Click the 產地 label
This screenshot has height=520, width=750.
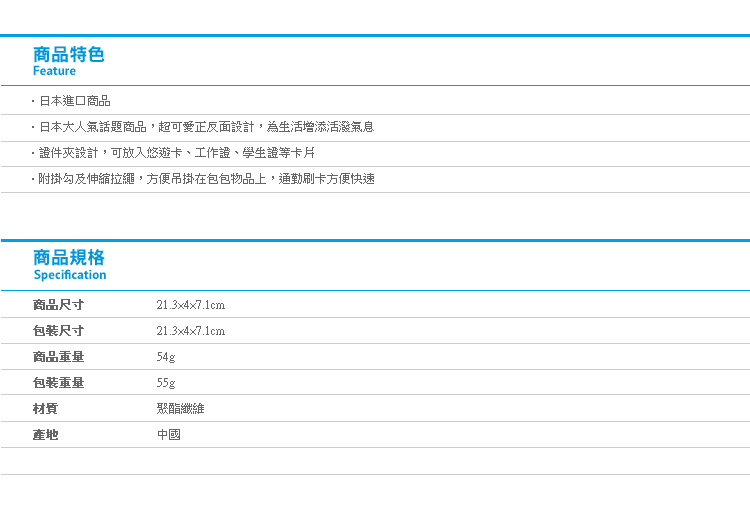point(45,435)
